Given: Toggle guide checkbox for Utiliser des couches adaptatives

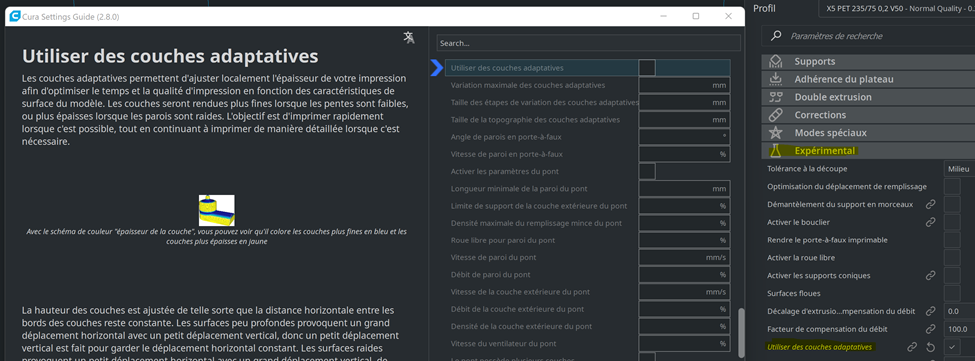Looking at the screenshot, I should pyautogui.click(x=647, y=68).
